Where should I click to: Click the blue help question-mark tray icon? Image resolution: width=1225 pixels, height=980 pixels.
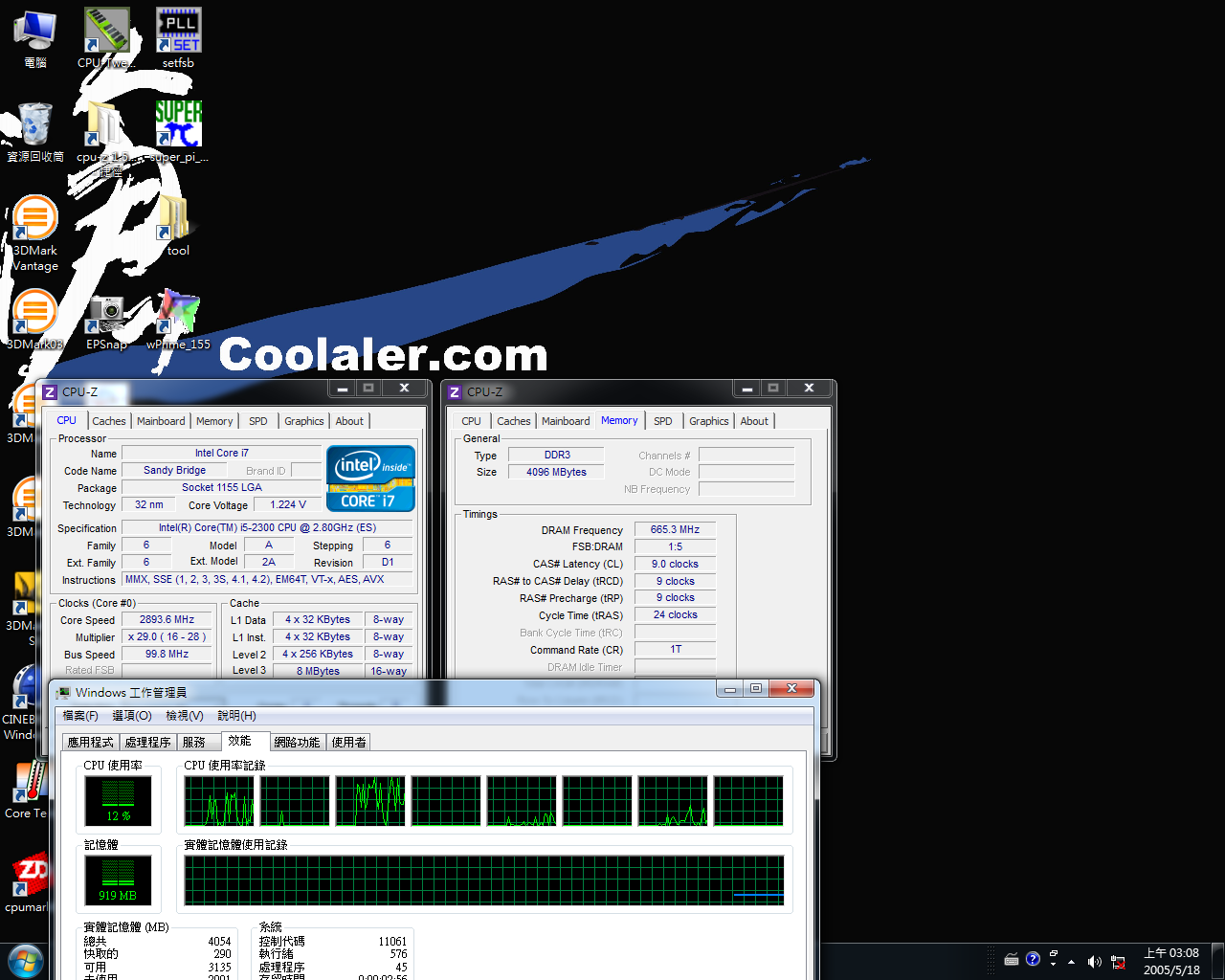coord(1033,959)
